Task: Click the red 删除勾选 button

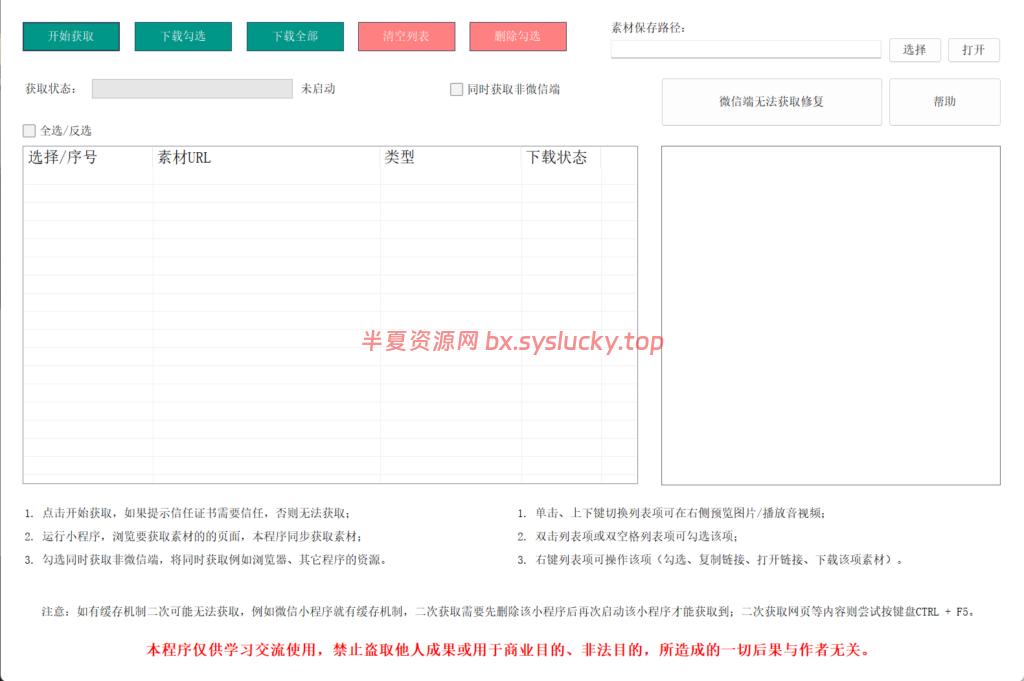Action: (x=518, y=37)
